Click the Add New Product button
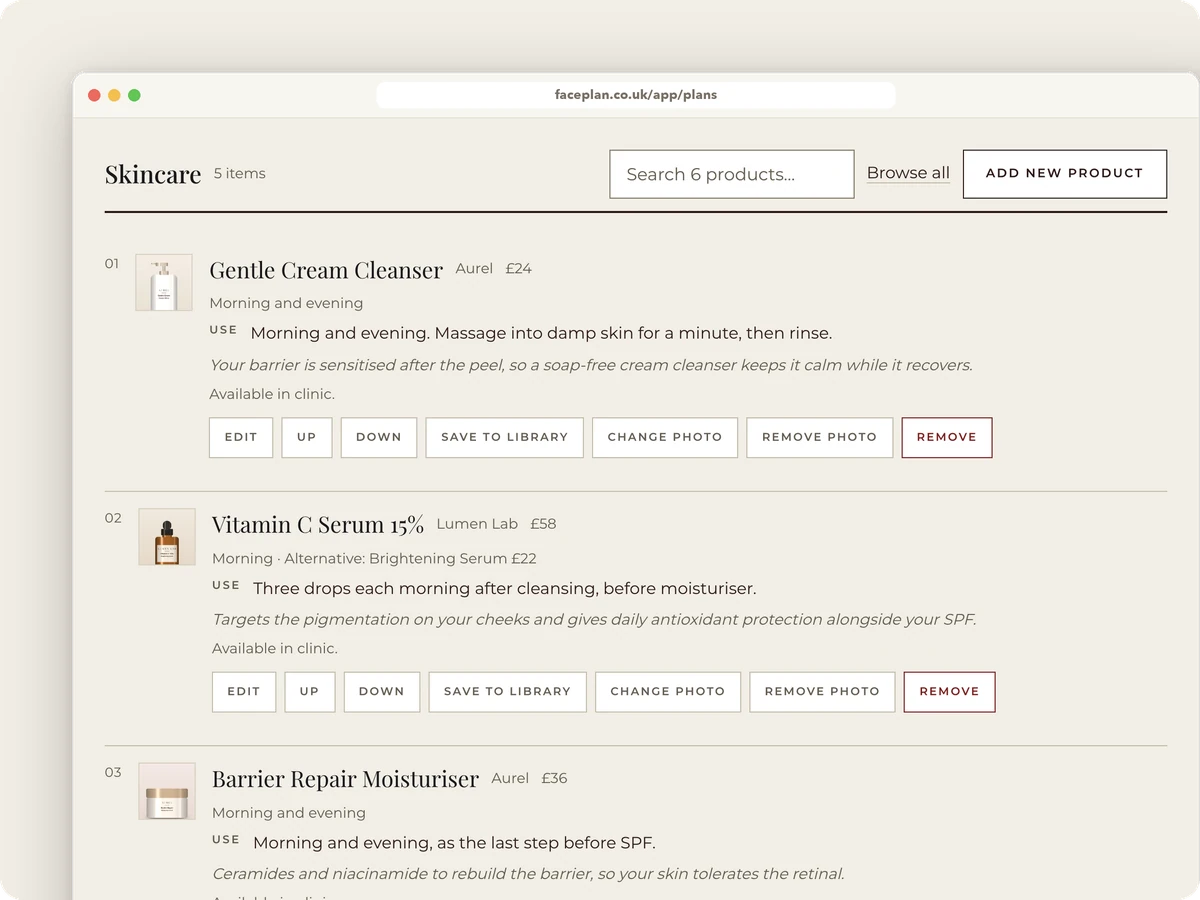Screen dimensions: 1200x900 coord(1065,174)
